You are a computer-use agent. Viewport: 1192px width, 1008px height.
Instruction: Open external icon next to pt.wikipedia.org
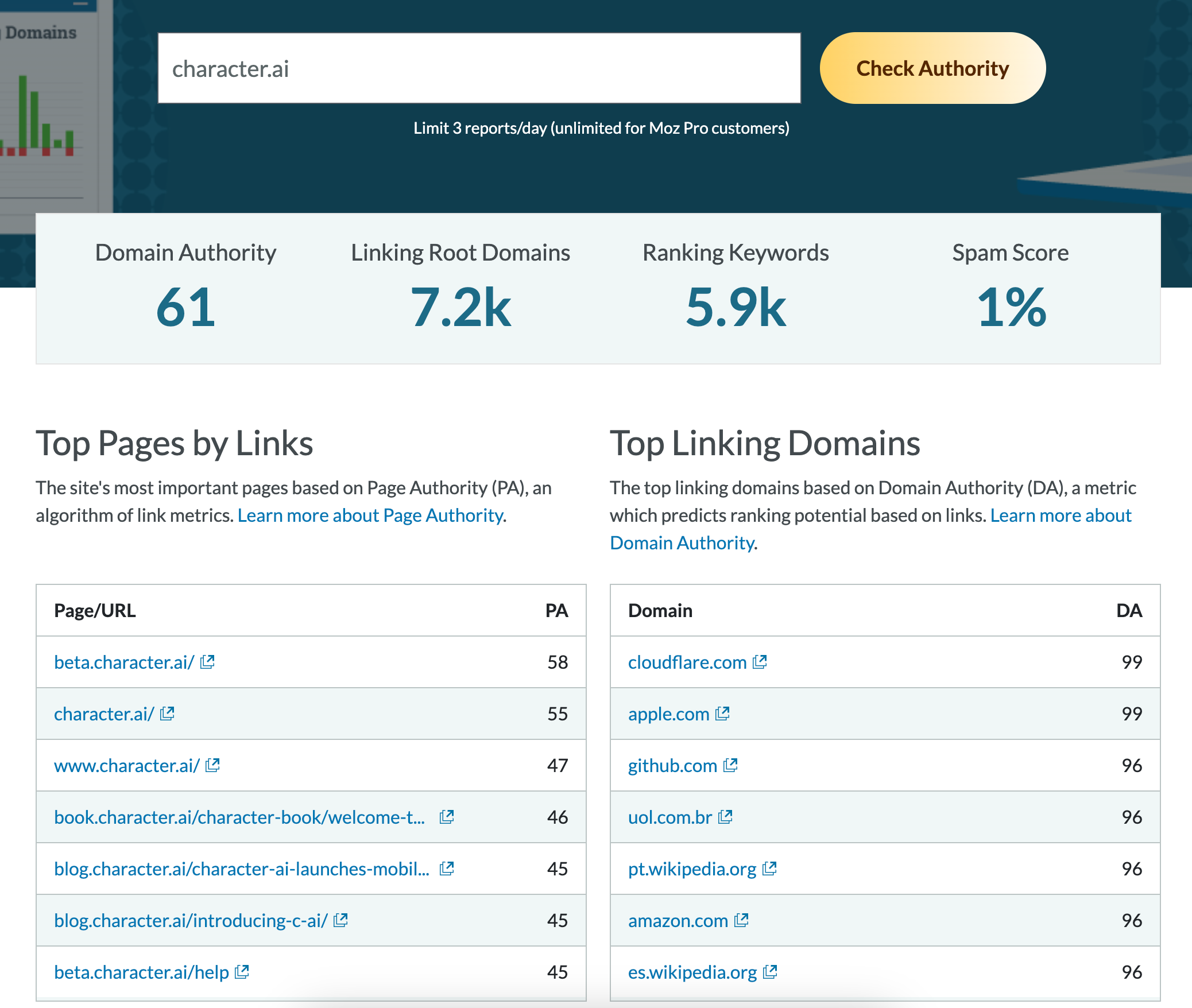769,869
